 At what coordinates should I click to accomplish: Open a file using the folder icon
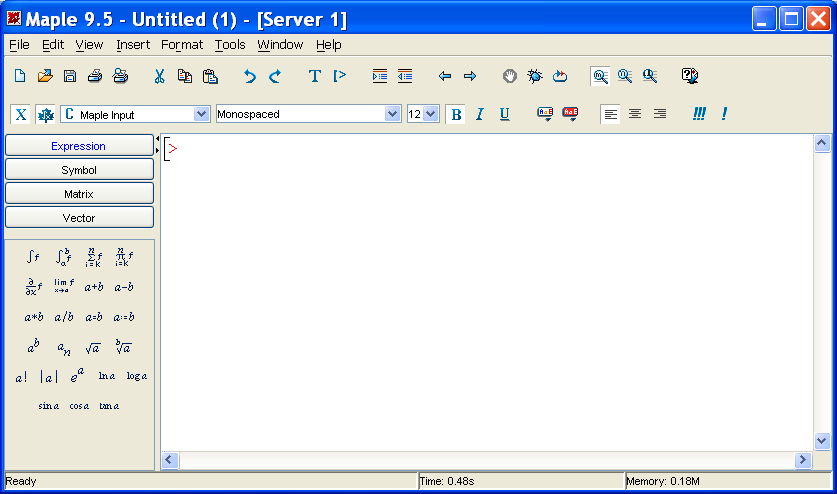pos(45,76)
